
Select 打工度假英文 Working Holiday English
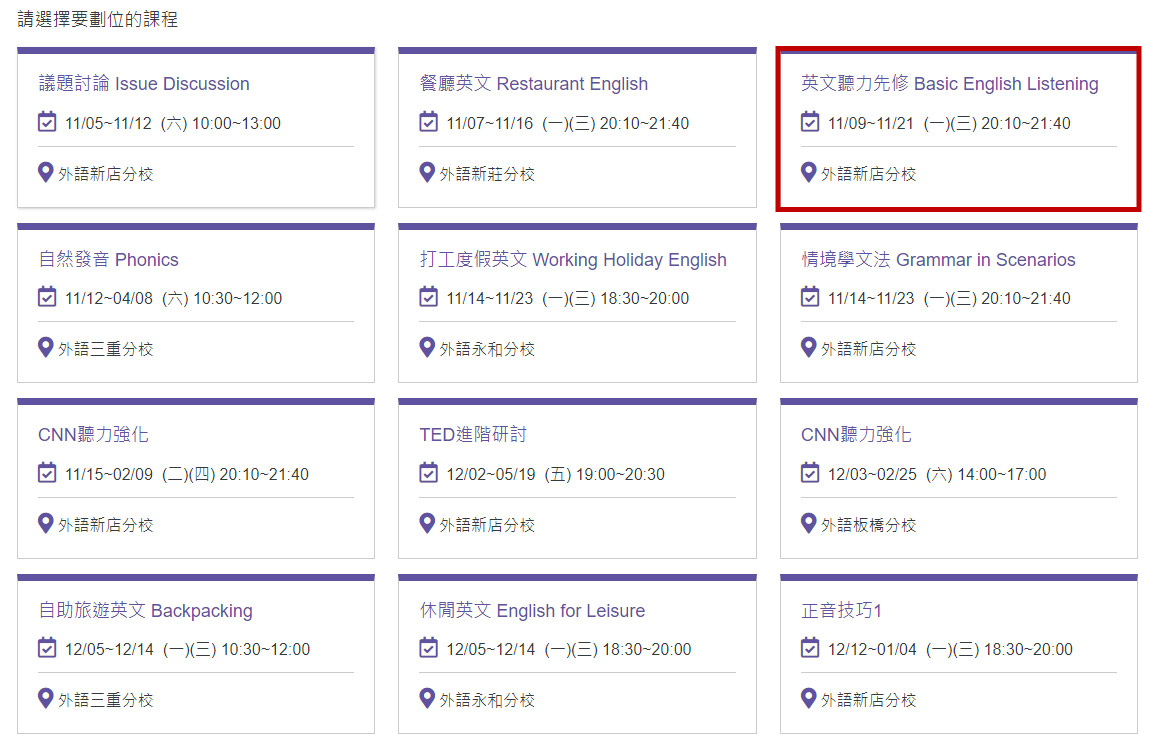573,260
